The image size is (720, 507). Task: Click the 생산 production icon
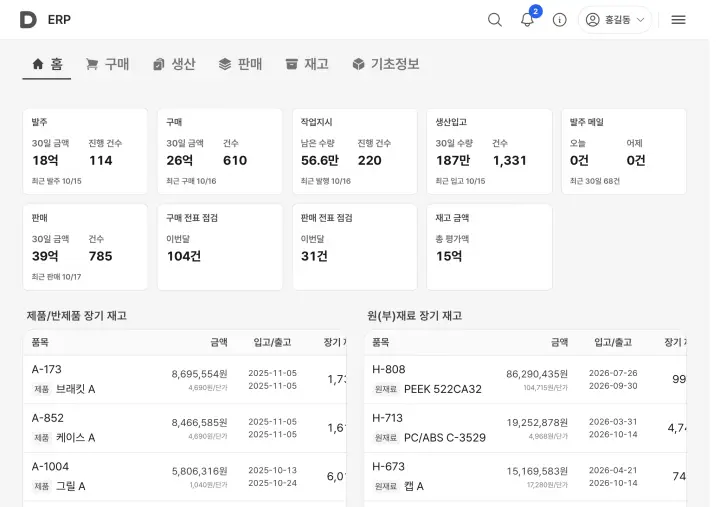tap(158, 64)
